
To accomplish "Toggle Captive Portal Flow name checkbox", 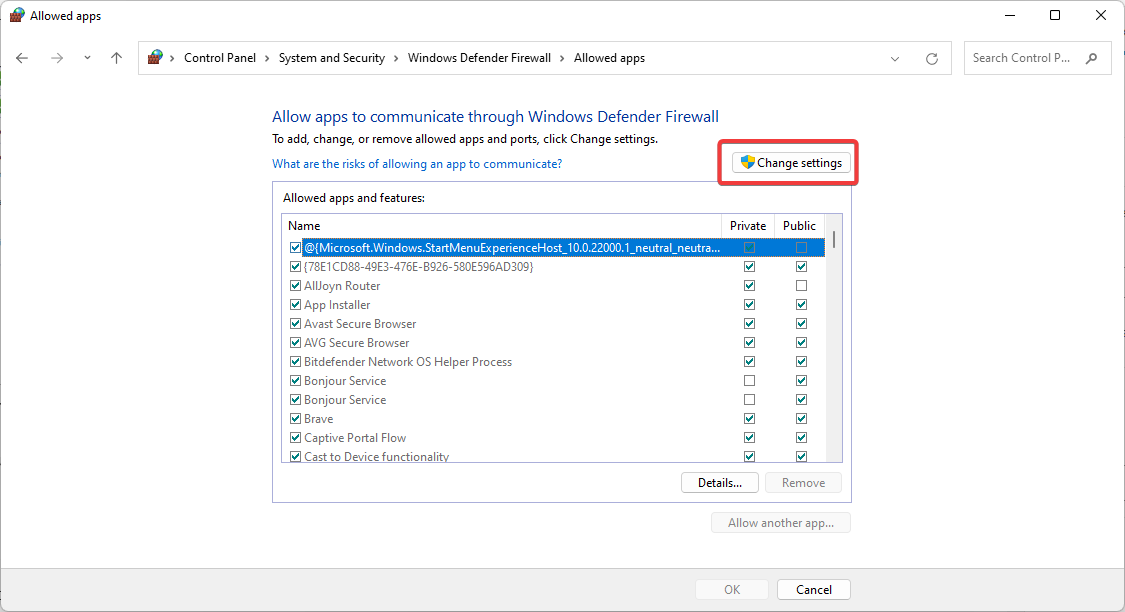I will coord(295,438).
